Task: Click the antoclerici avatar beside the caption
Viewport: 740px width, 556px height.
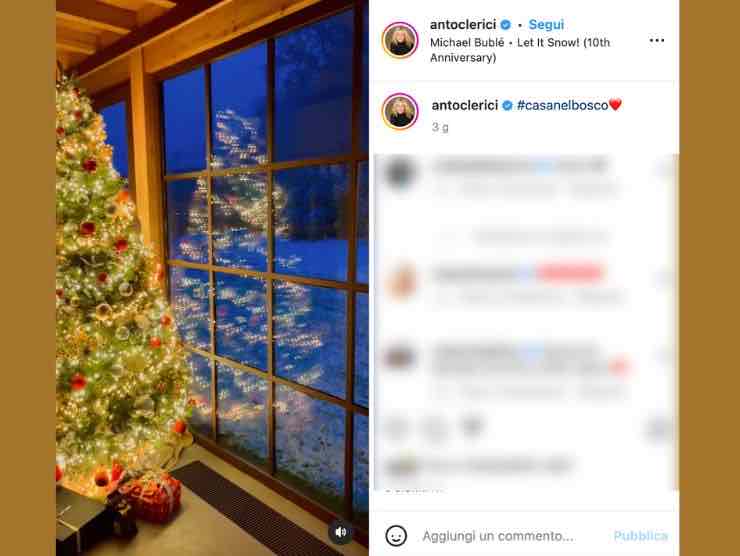Action: [x=400, y=111]
